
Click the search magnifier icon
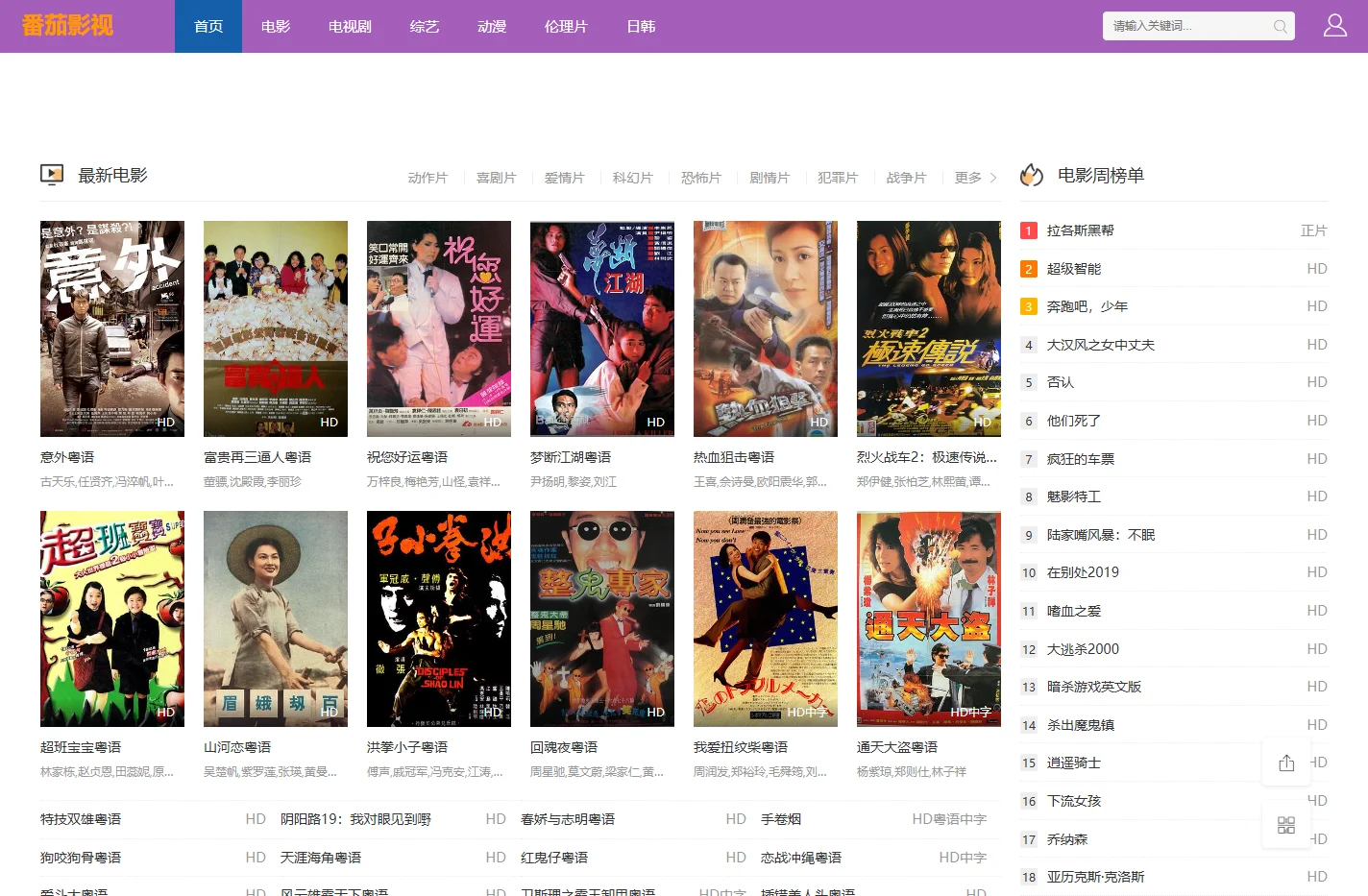click(x=1280, y=26)
